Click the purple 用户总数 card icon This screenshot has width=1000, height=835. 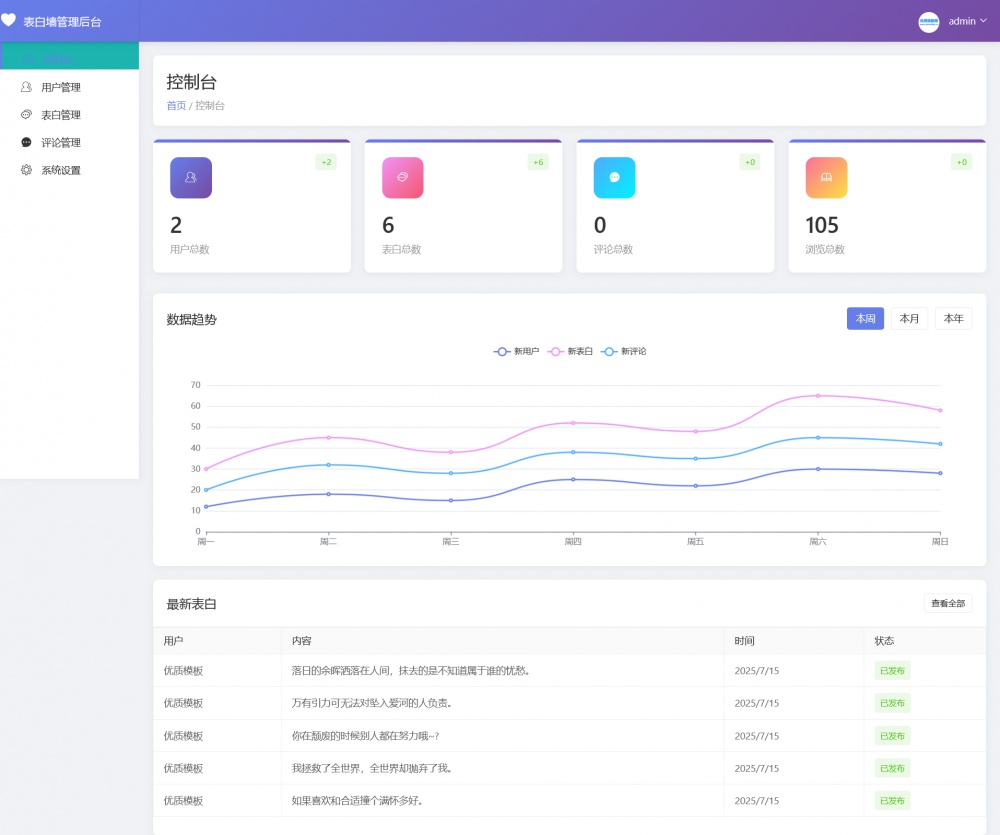[191, 178]
